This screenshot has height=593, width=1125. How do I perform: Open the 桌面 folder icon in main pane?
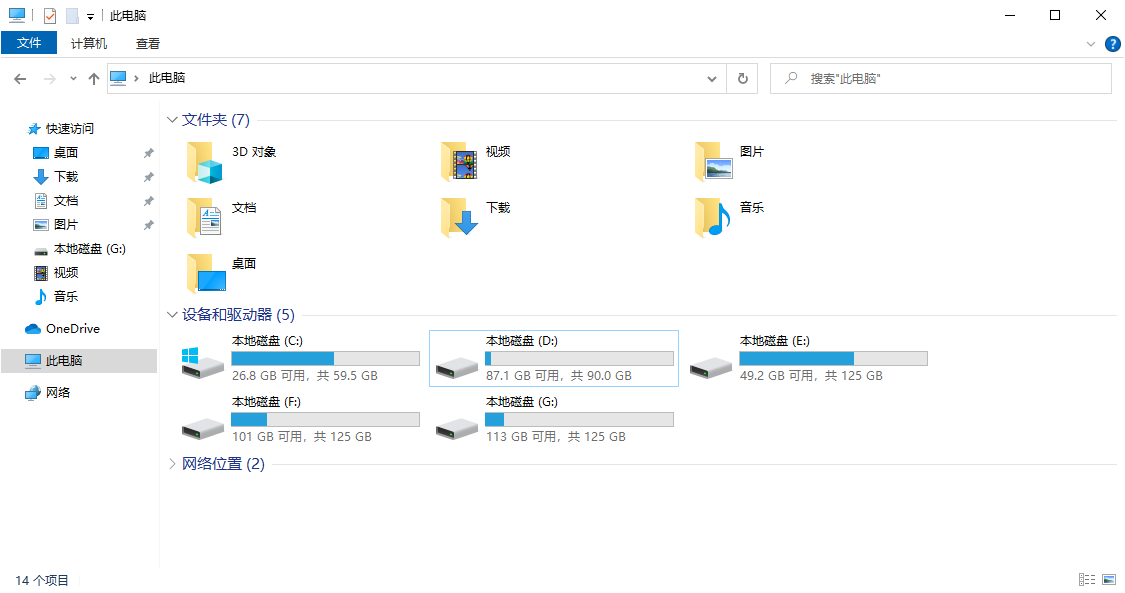pos(205,274)
